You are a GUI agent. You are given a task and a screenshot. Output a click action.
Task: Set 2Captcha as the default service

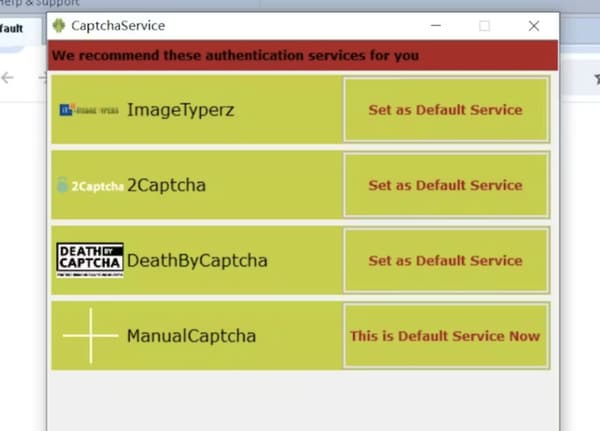(x=445, y=185)
